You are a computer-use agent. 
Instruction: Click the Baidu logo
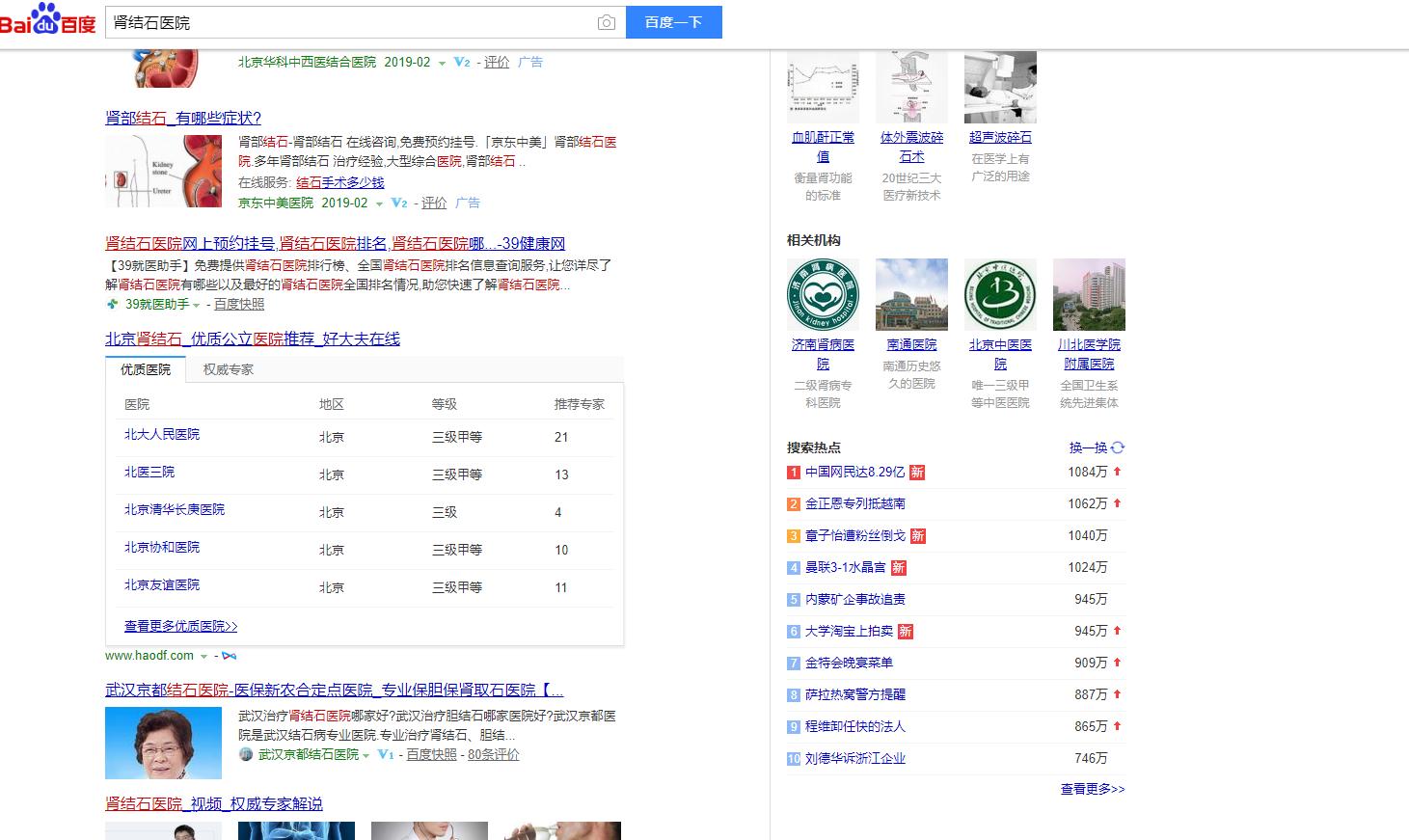coord(50,21)
